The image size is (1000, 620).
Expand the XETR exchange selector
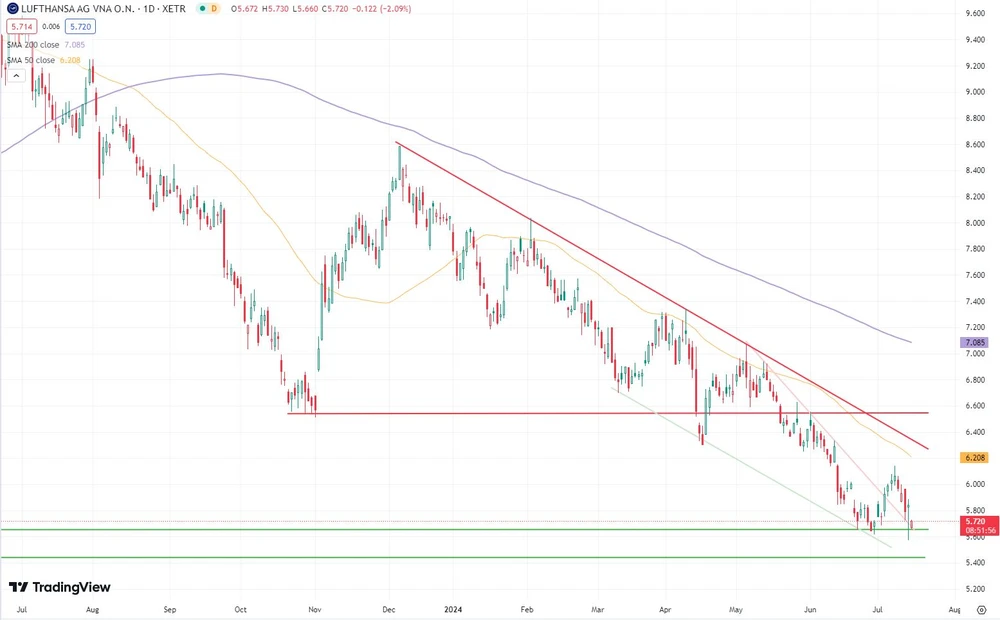pyautogui.click(x=172, y=9)
